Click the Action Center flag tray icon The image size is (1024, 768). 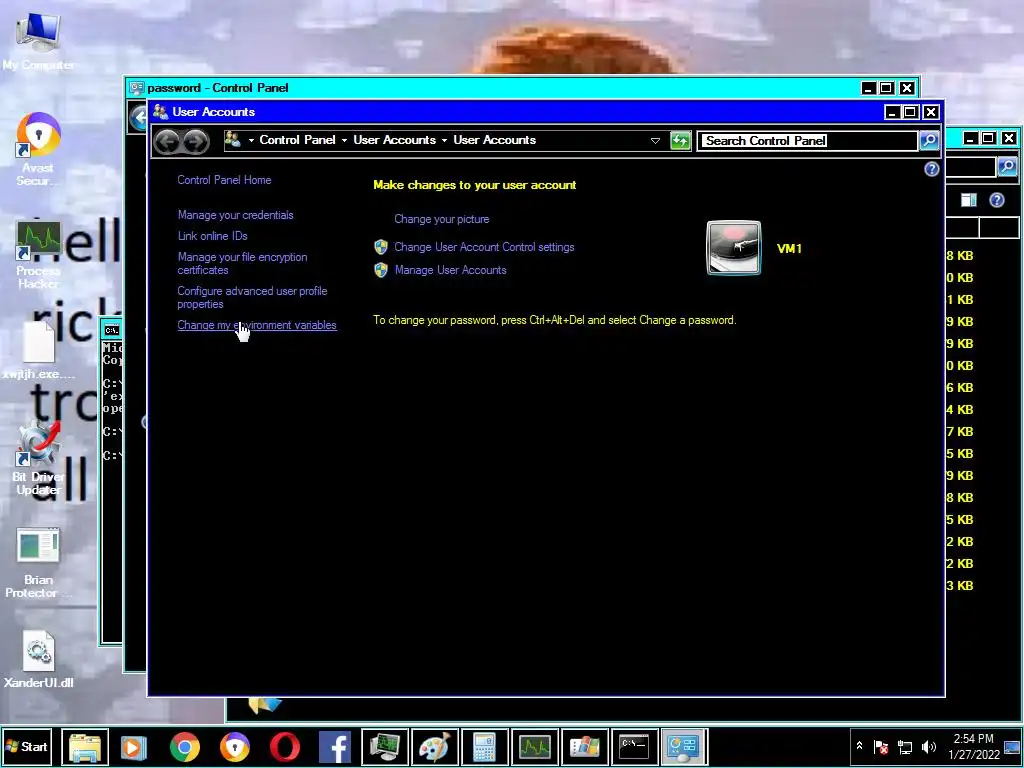[881, 746]
